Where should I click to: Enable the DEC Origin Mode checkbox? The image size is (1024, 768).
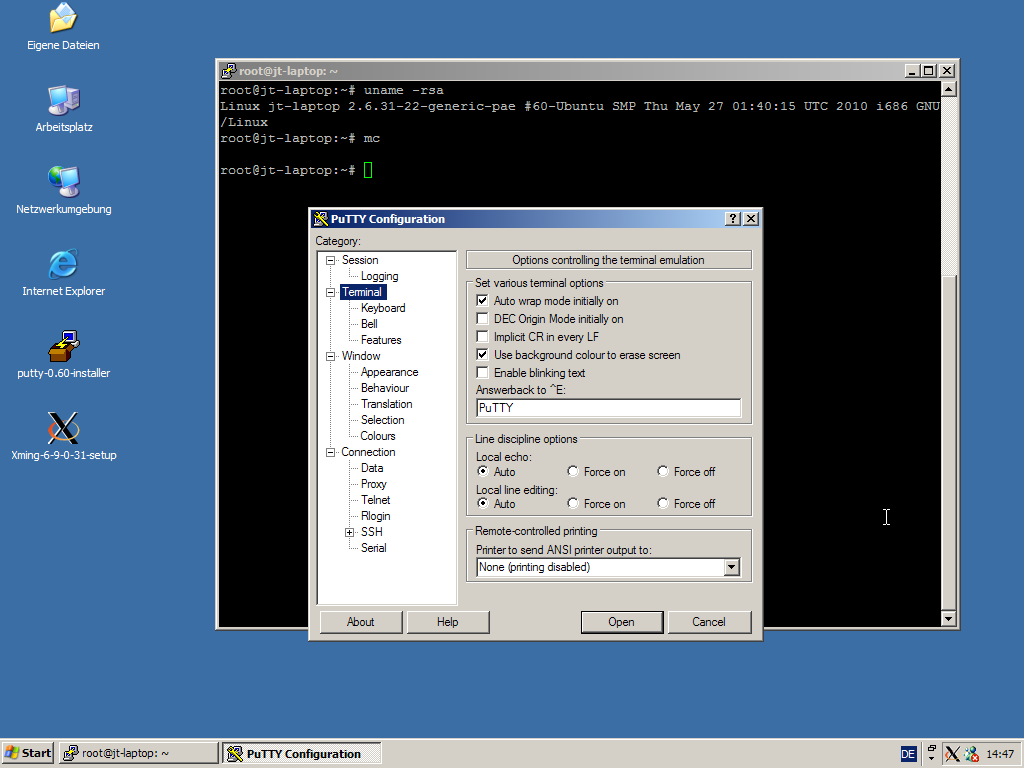coord(482,320)
